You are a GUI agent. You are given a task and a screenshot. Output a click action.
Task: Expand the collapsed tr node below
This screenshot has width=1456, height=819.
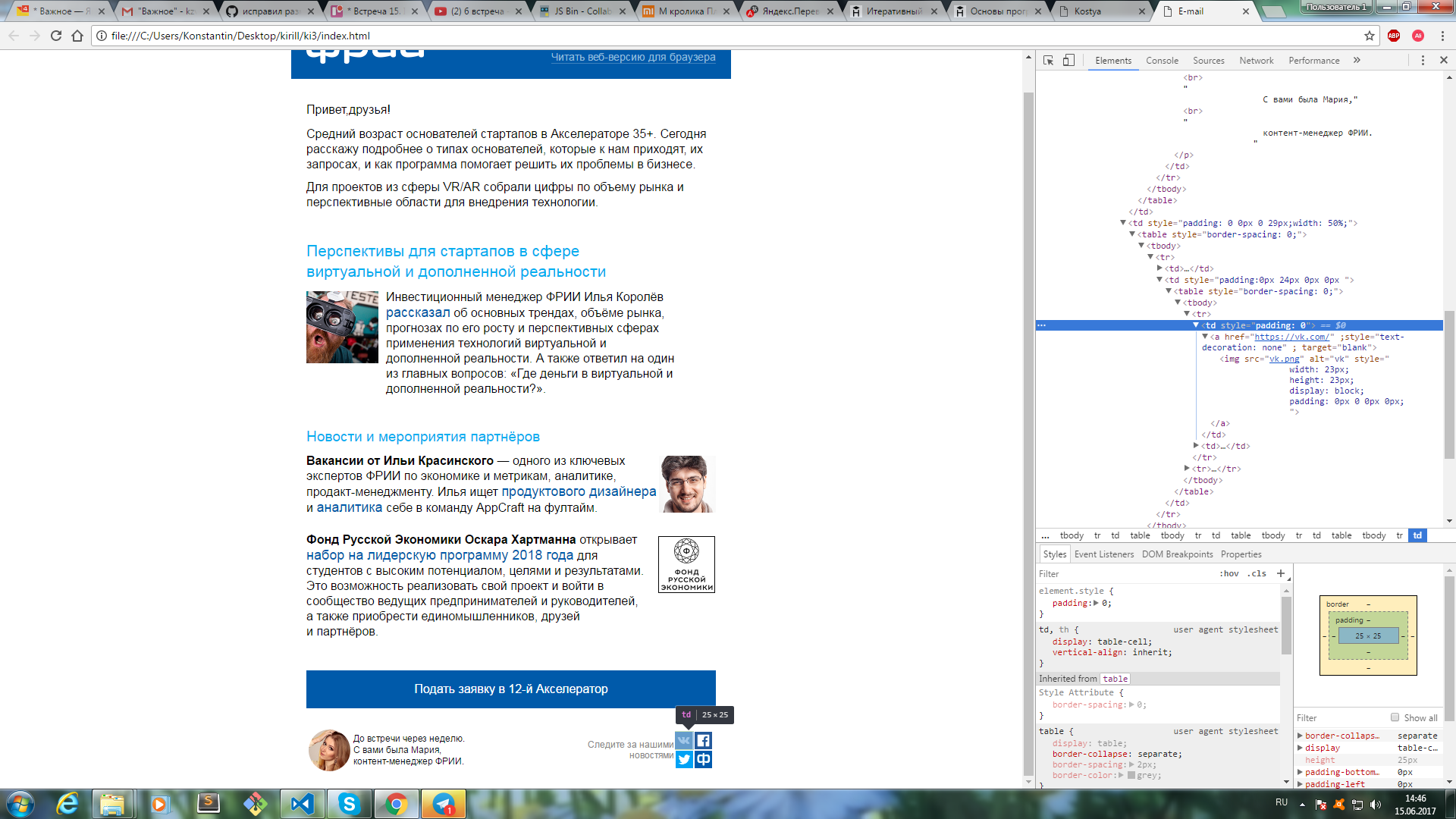1187,469
